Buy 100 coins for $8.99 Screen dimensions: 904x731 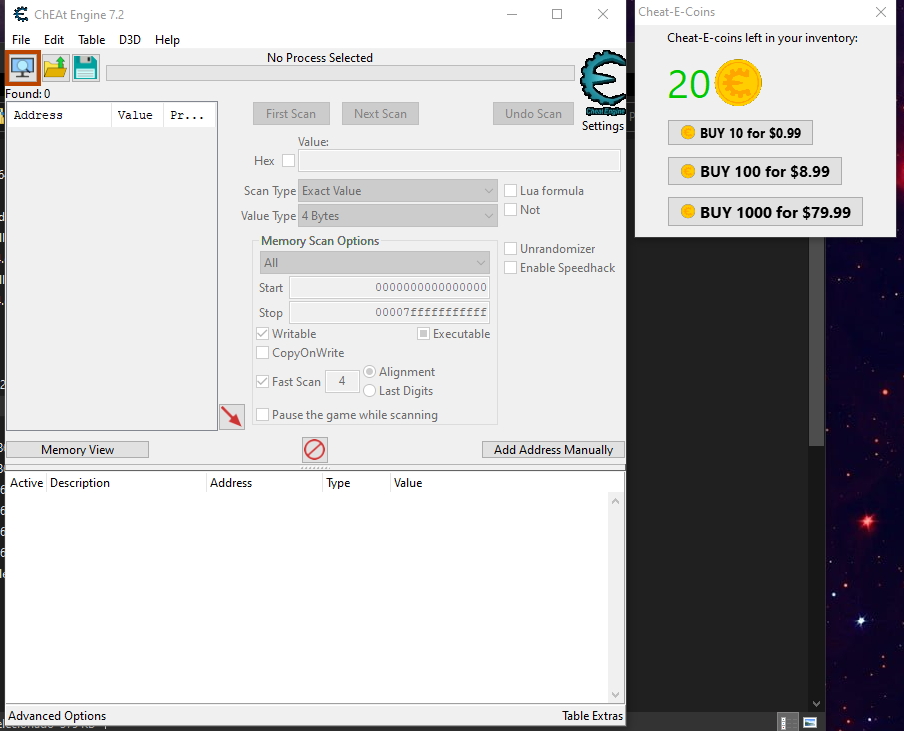click(x=755, y=171)
